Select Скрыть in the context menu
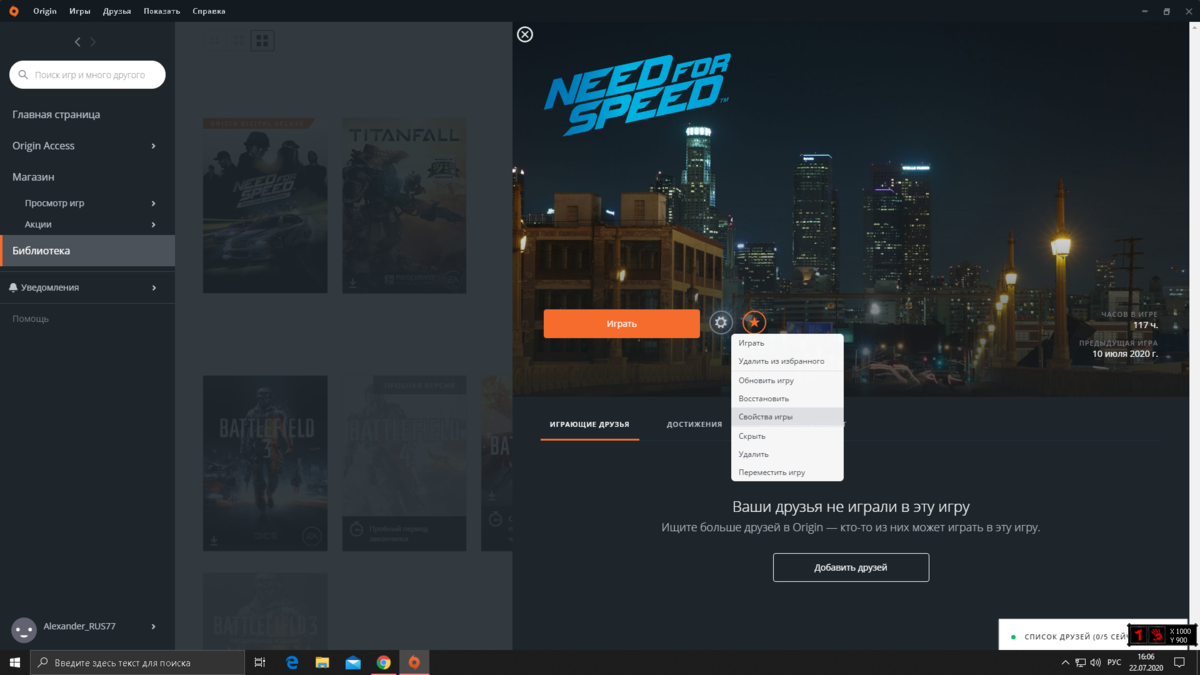Viewport: 1200px width, 675px height. [x=787, y=436]
